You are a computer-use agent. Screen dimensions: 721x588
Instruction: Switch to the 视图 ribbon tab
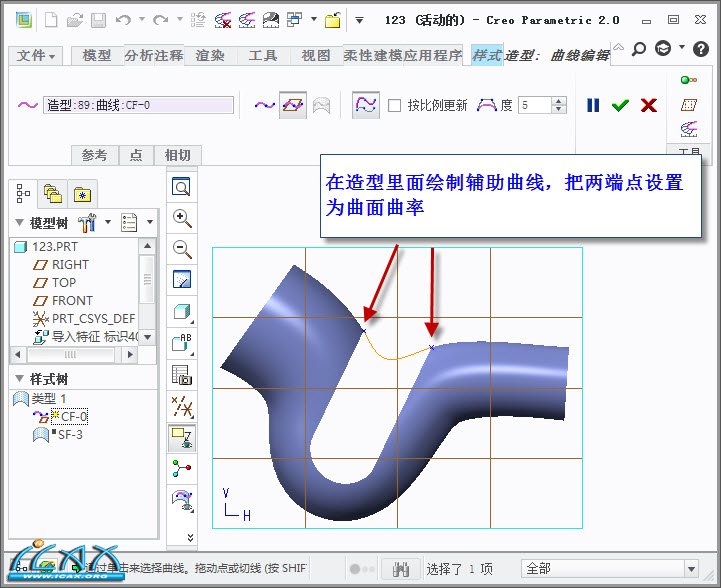click(x=315, y=56)
